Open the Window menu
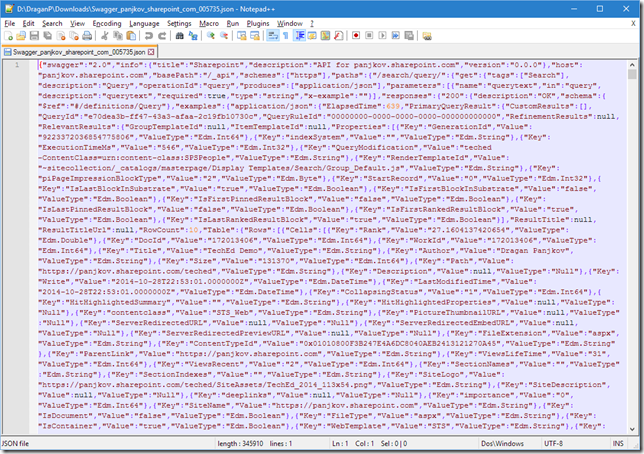Viewport: 644px width, 454px height. 290,23
